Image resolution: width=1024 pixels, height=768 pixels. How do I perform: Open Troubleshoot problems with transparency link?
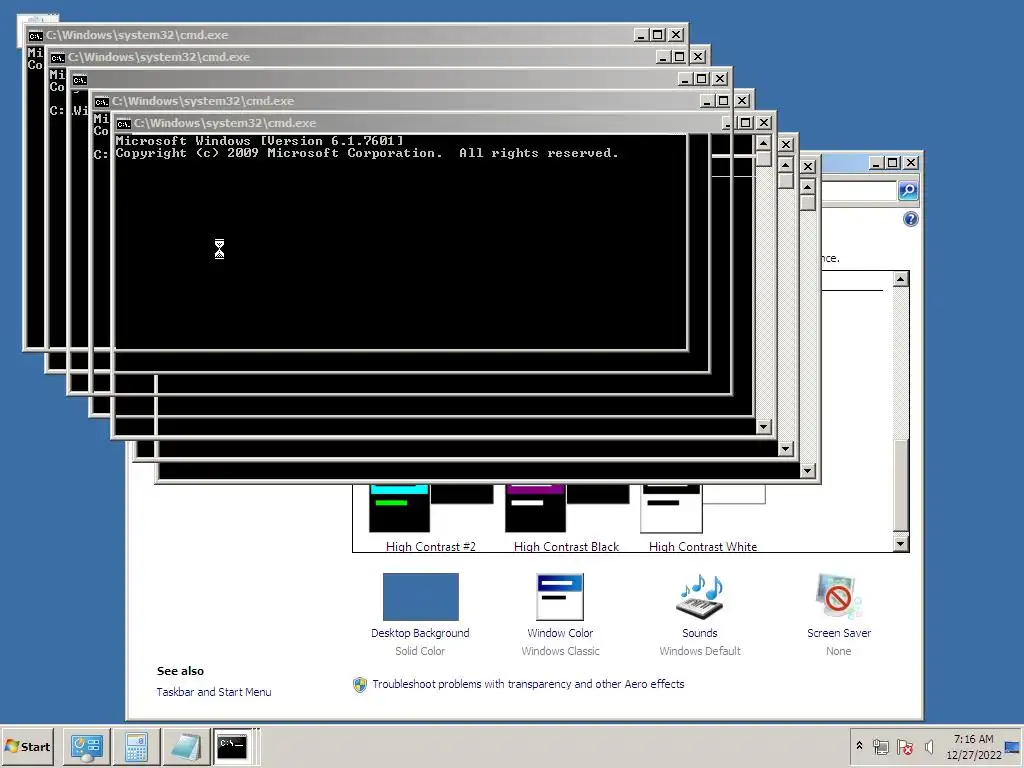pos(528,684)
